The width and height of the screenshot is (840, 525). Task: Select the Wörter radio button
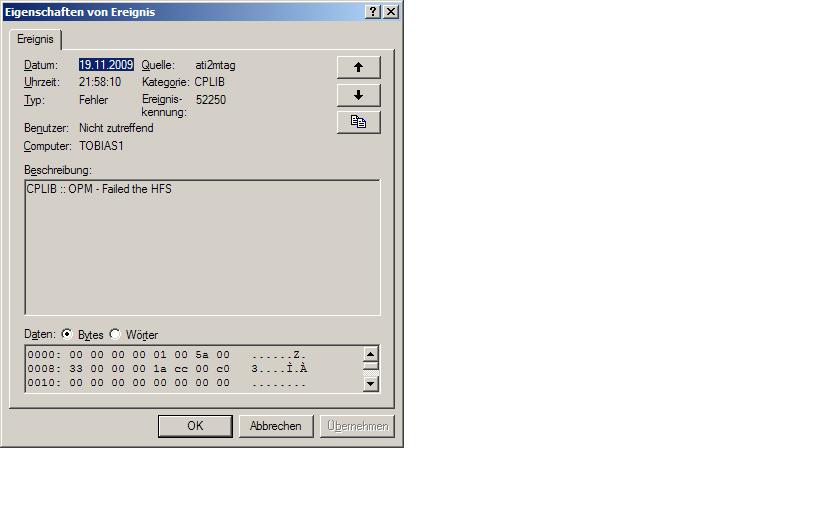(115, 334)
